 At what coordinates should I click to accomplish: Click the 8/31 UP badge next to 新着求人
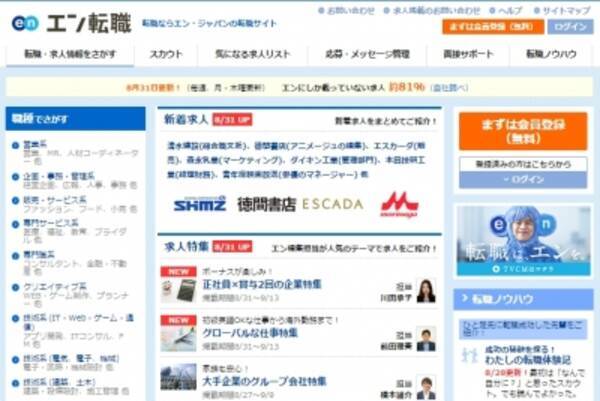pyautogui.click(x=232, y=120)
